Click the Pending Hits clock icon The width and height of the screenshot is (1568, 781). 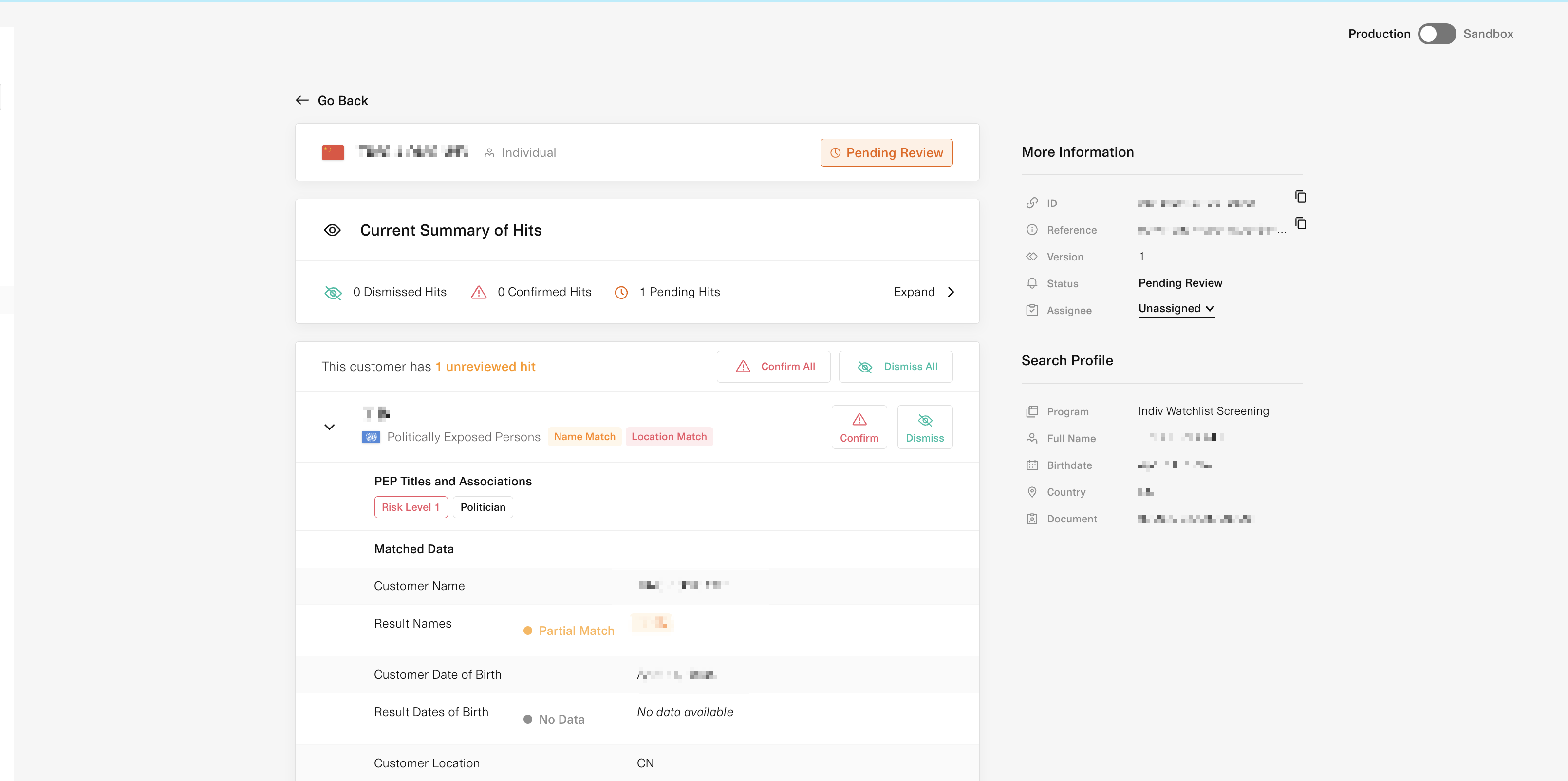coord(621,293)
